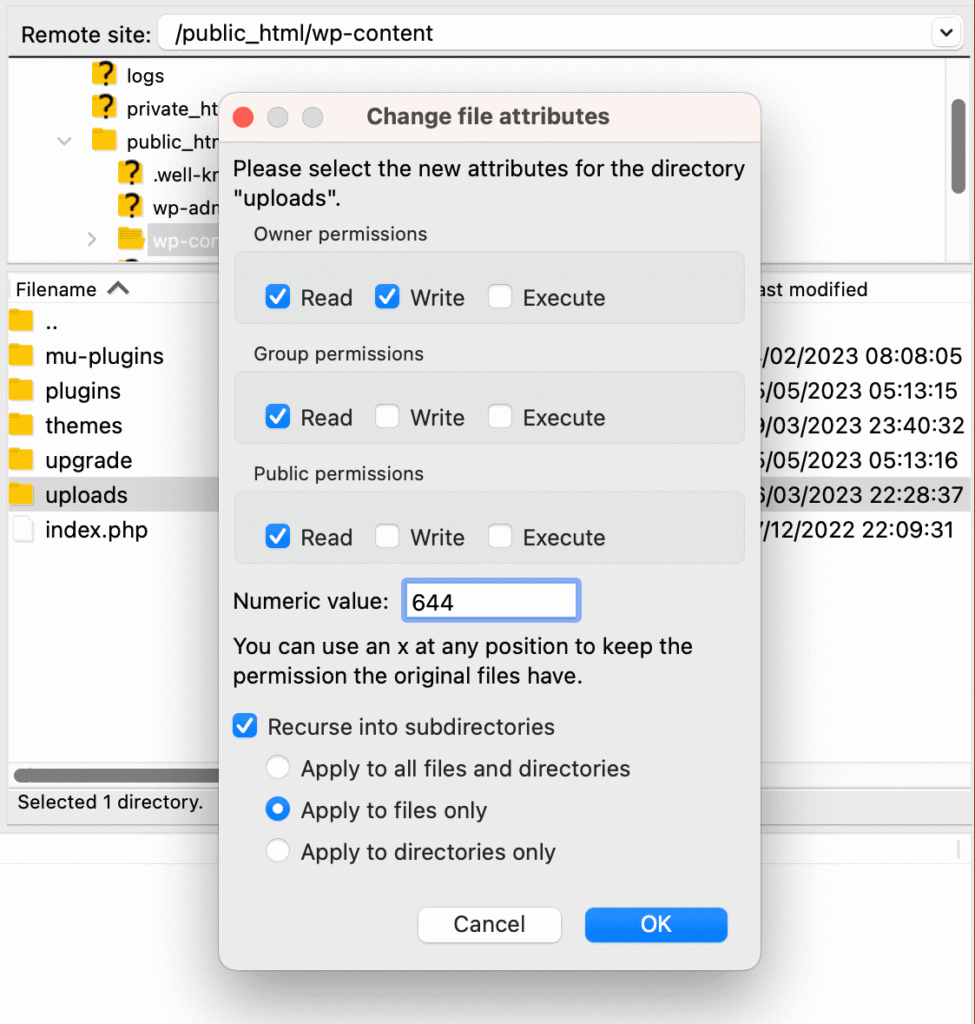Click the Numeric value input field
This screenshot has width=975, height=1024.
click(x=491, y=600)
